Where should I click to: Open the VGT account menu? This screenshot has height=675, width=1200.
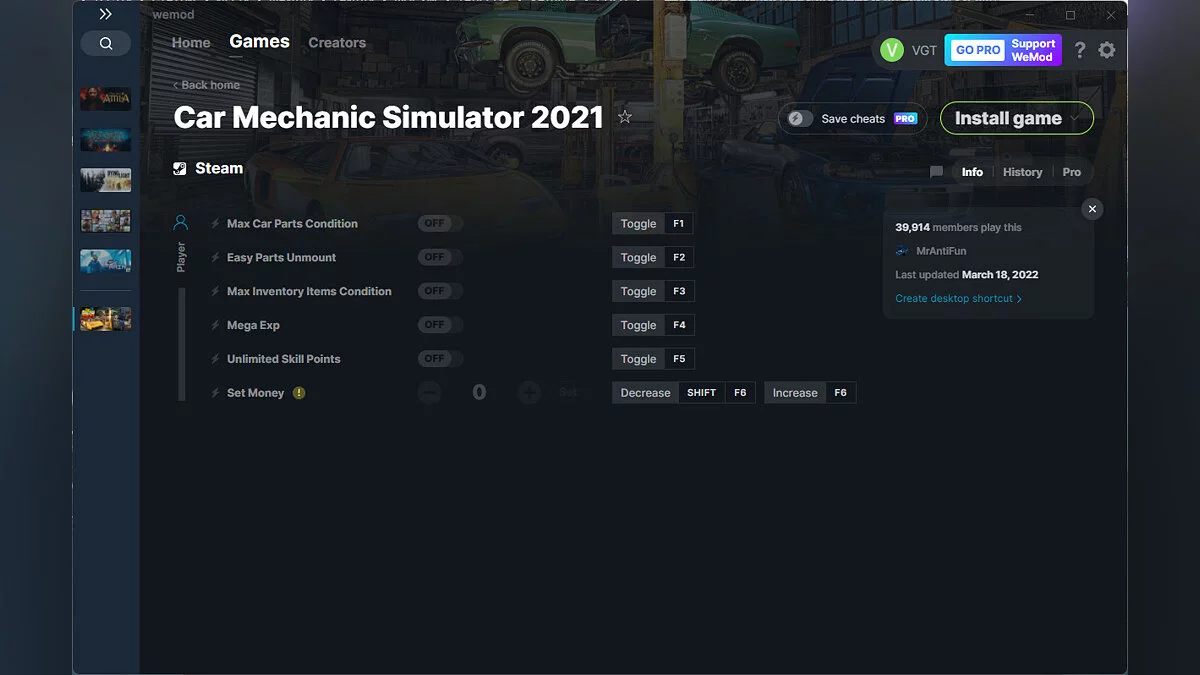[910, 49]
